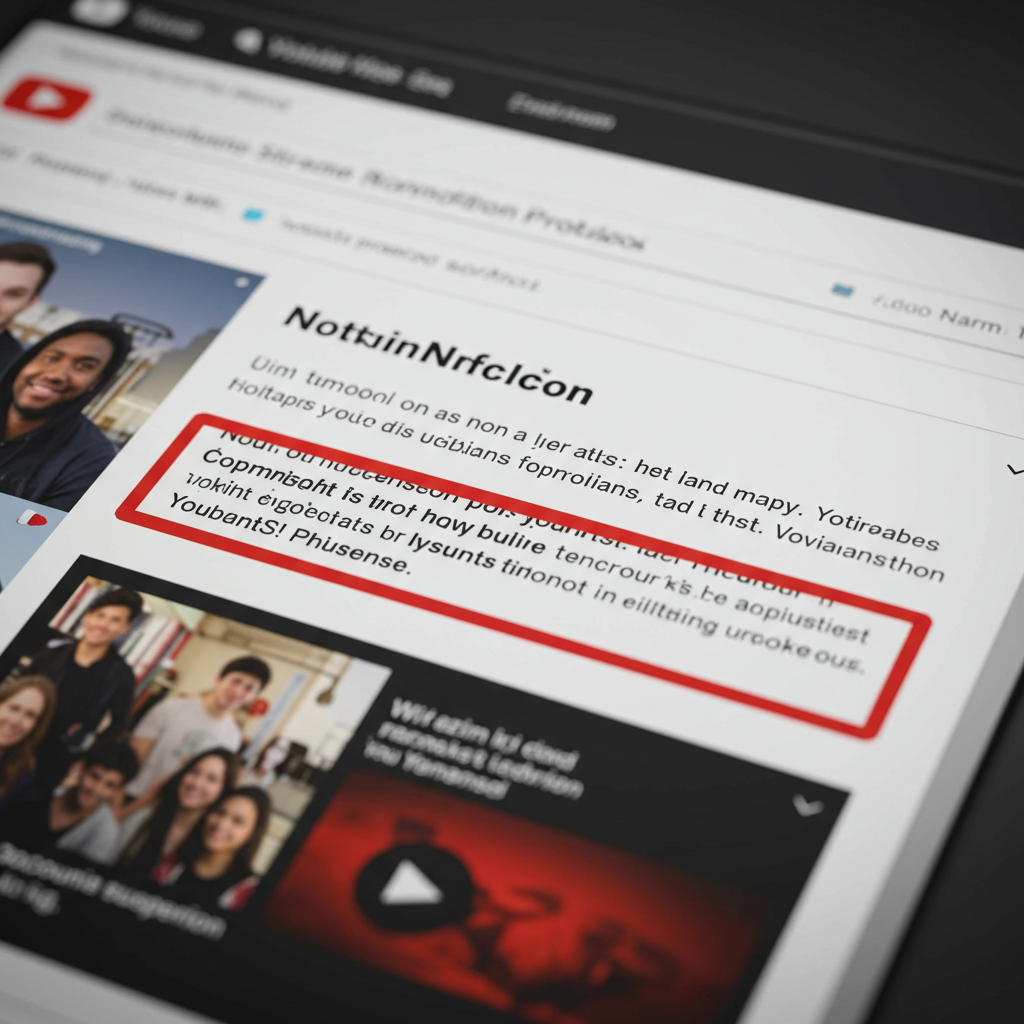This screenshot has height=1024, width=1024.
Task: Click the red YouTube logo
Action: 46,98
